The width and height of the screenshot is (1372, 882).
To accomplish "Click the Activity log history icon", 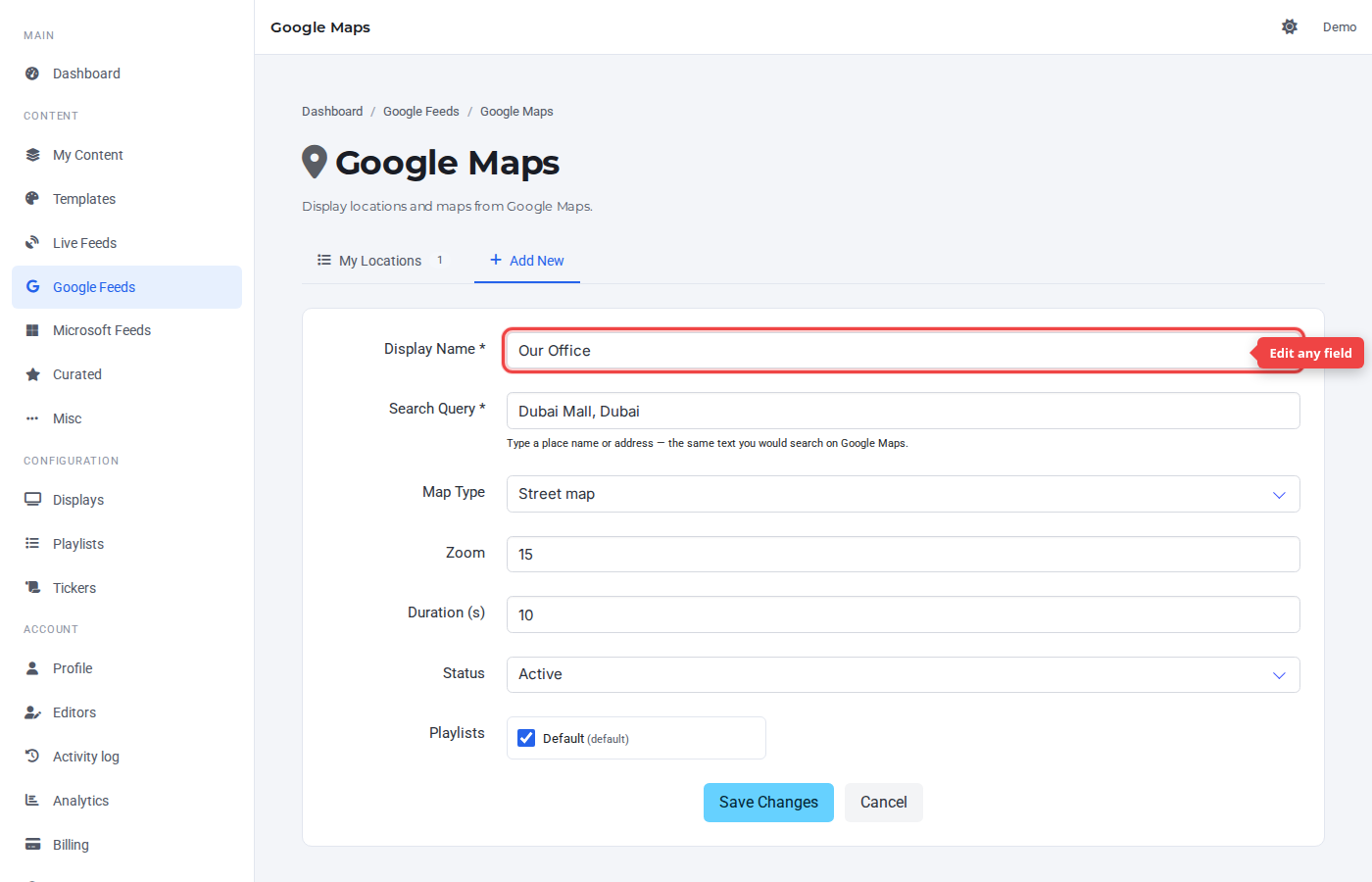I will click(x=32, y=757).
